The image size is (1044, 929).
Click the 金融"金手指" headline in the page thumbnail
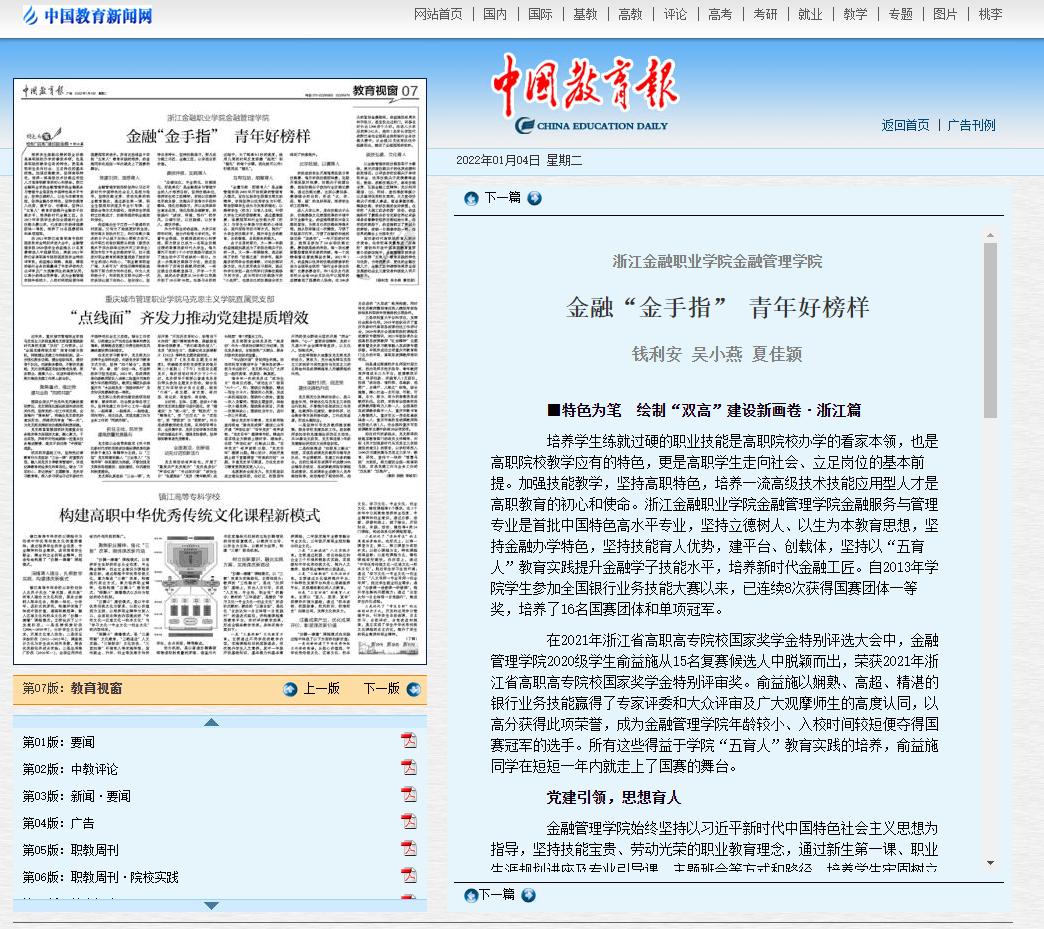pos(218,137)
